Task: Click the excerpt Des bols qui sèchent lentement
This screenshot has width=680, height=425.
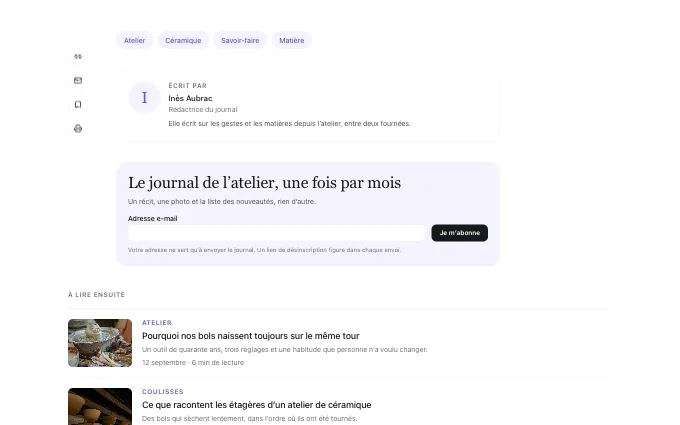Action: click(249, 418)
